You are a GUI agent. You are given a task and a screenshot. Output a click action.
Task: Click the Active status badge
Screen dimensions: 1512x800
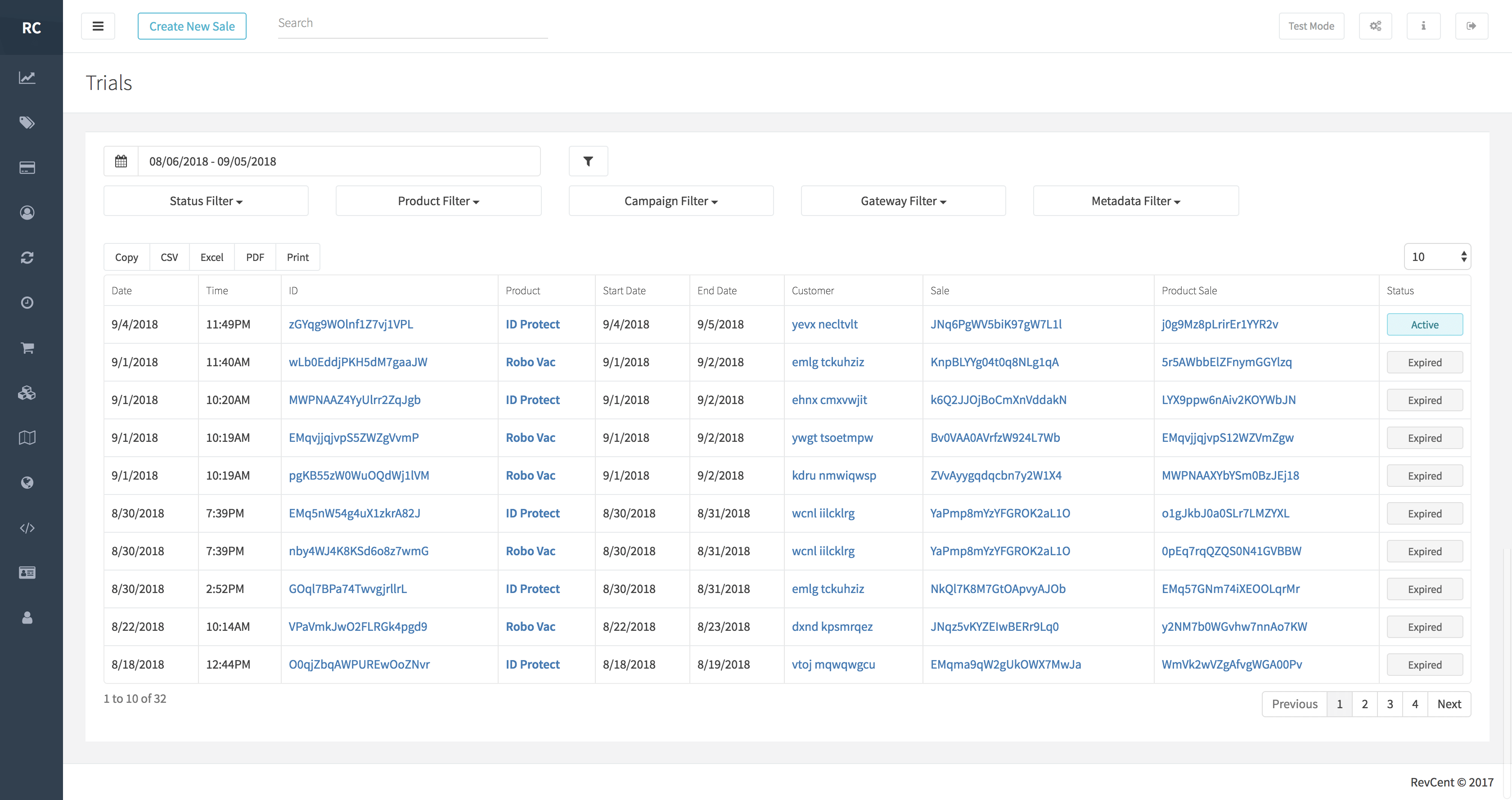(1424, 324)
